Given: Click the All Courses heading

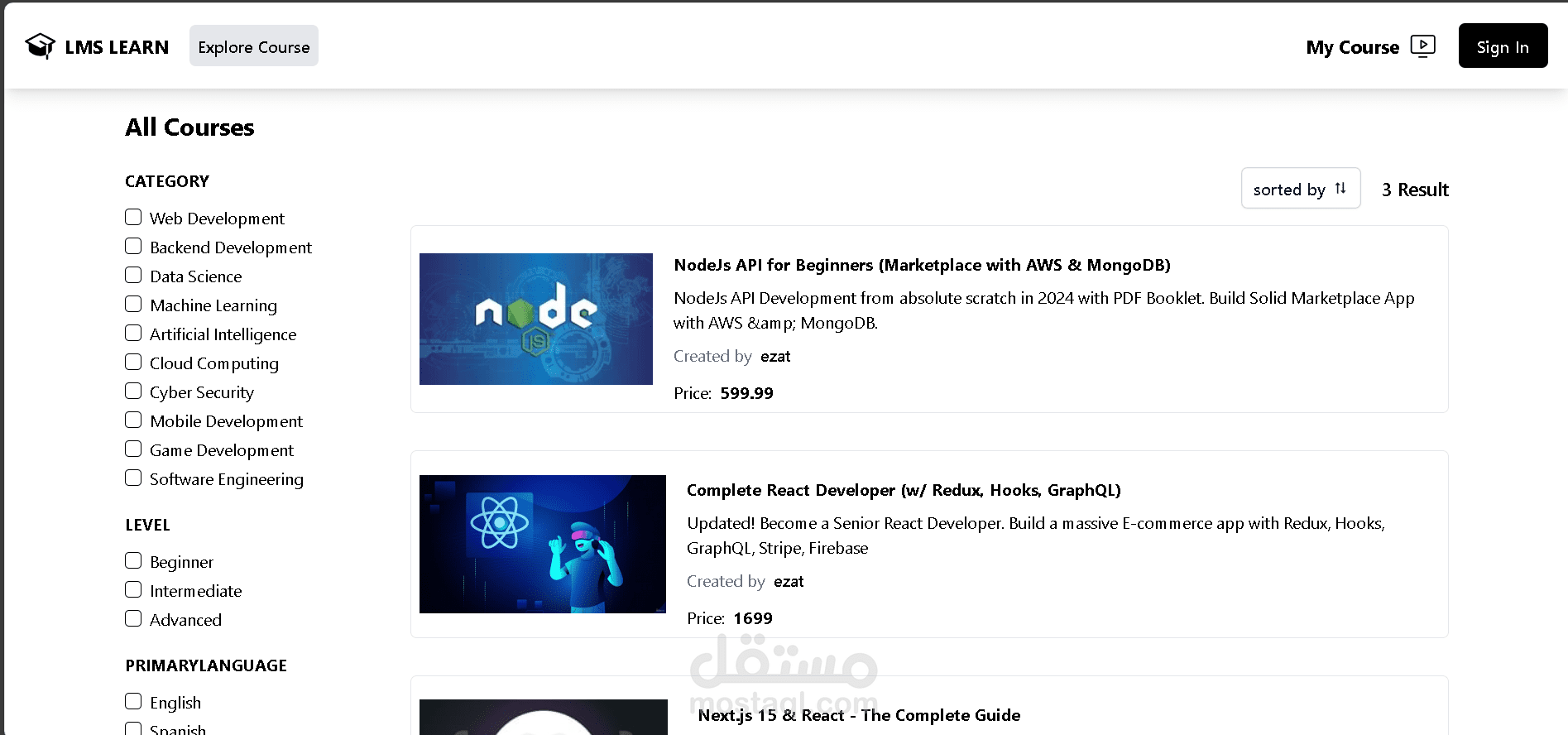Looking at the screenshot, I should click(189, 127).
